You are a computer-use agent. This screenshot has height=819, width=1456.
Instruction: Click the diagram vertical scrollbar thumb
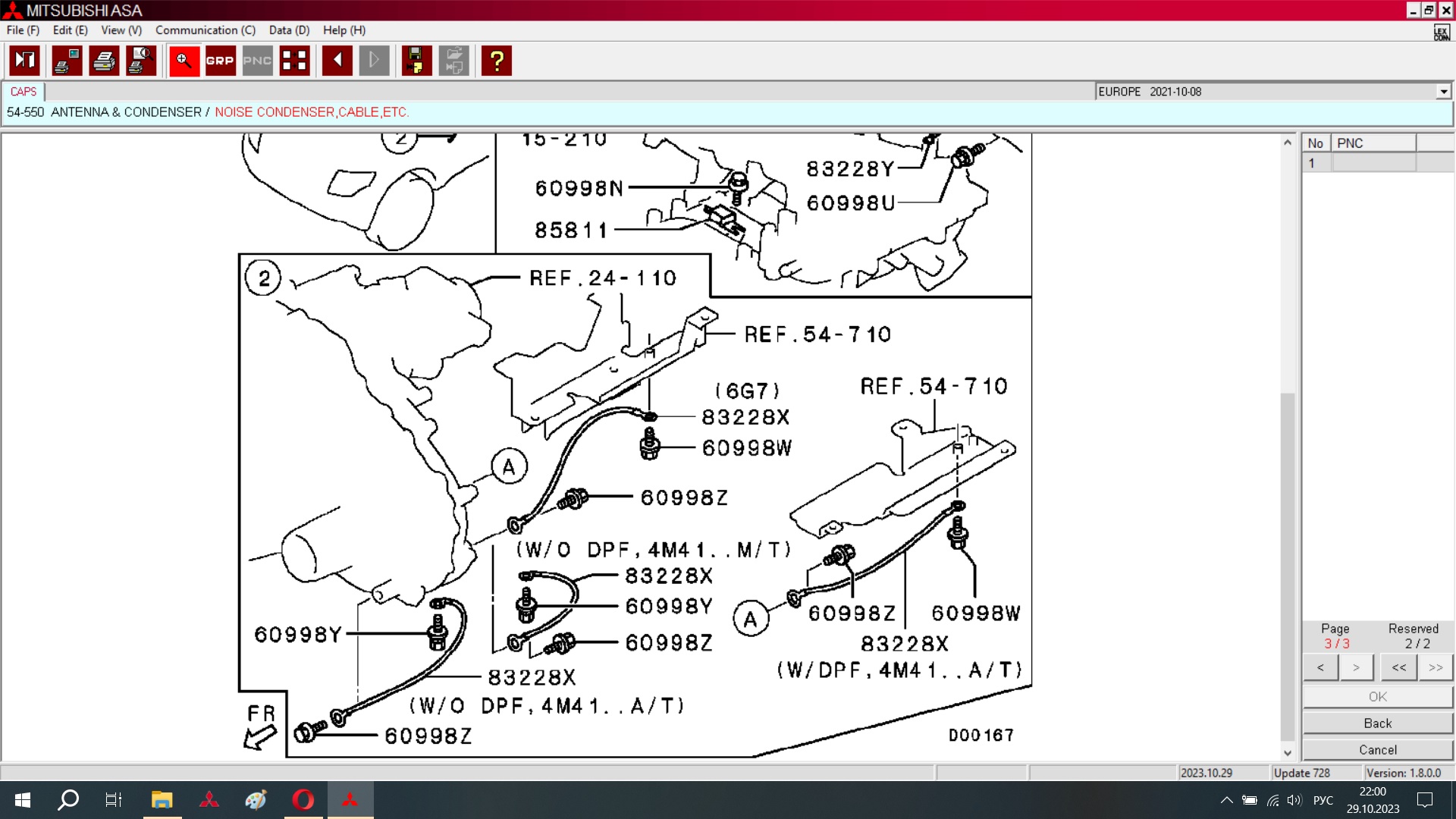point(1287,565)
